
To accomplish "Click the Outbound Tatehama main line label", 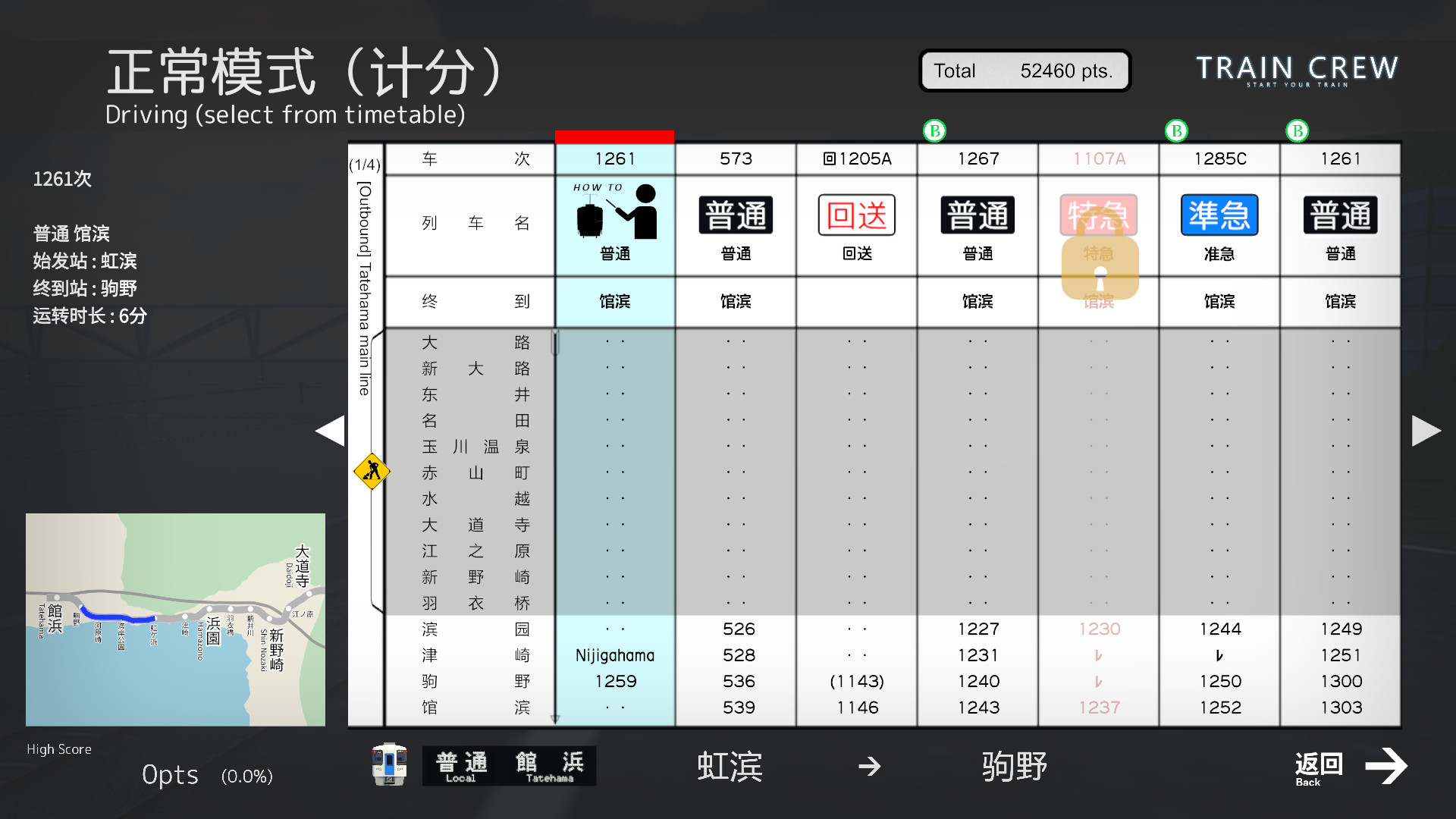I will (365, 288).
